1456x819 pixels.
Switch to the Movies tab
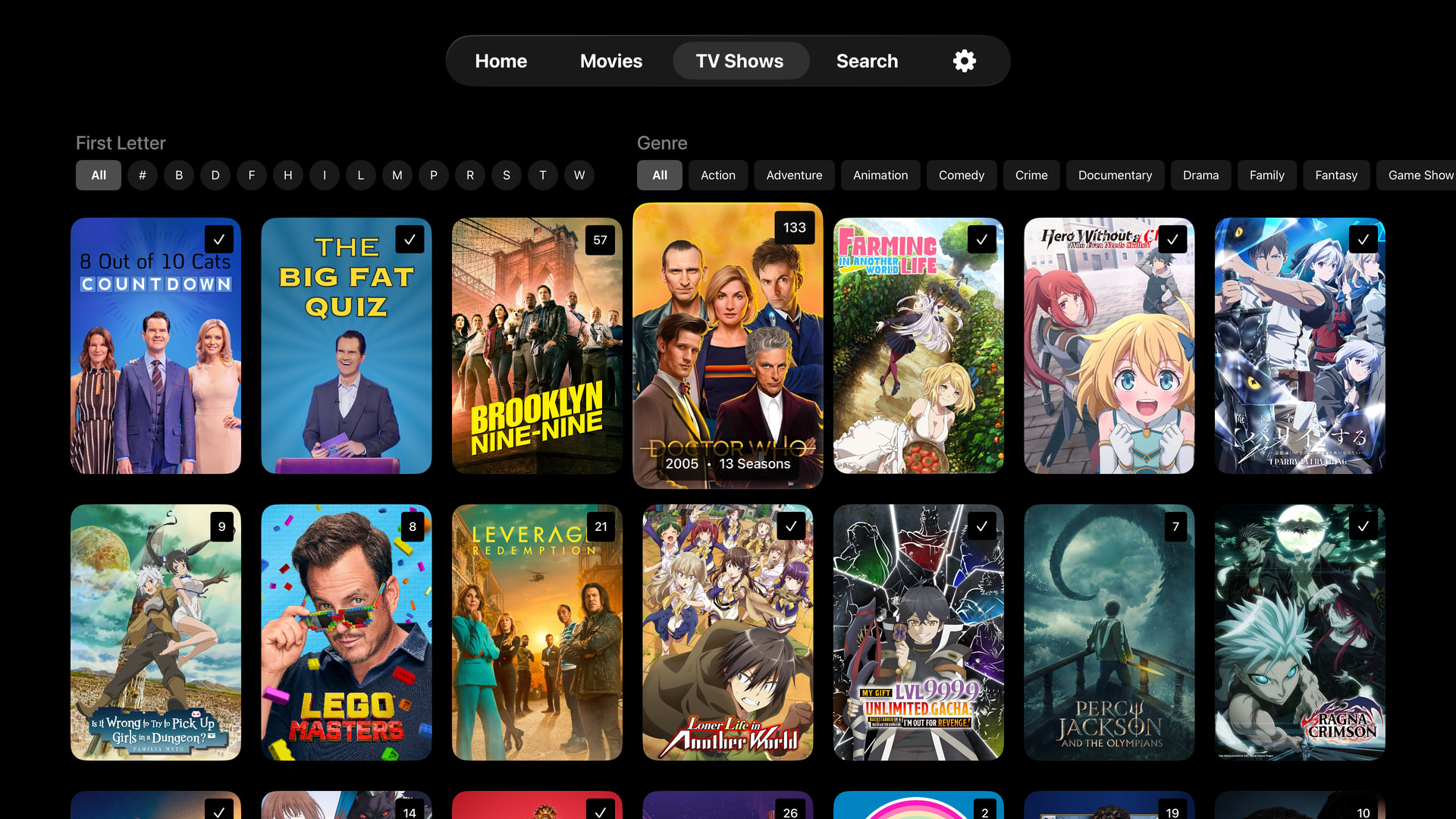[x=610, y=61]
